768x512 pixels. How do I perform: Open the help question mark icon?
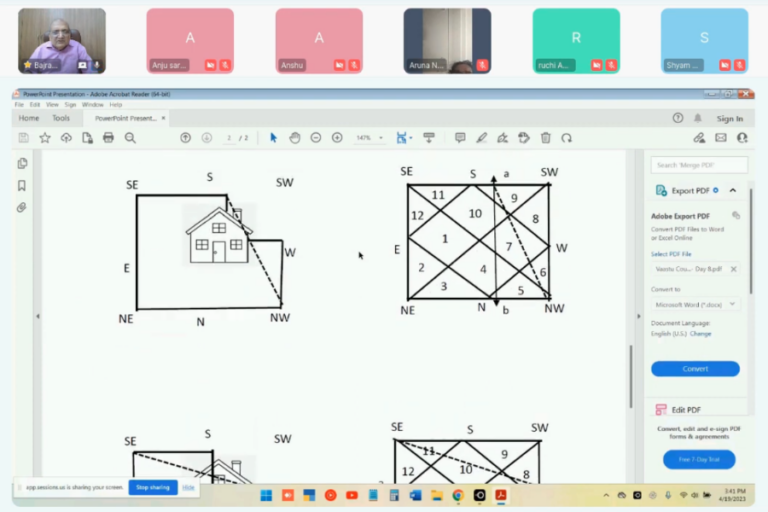pyautogui.click(x=678, y=118)
